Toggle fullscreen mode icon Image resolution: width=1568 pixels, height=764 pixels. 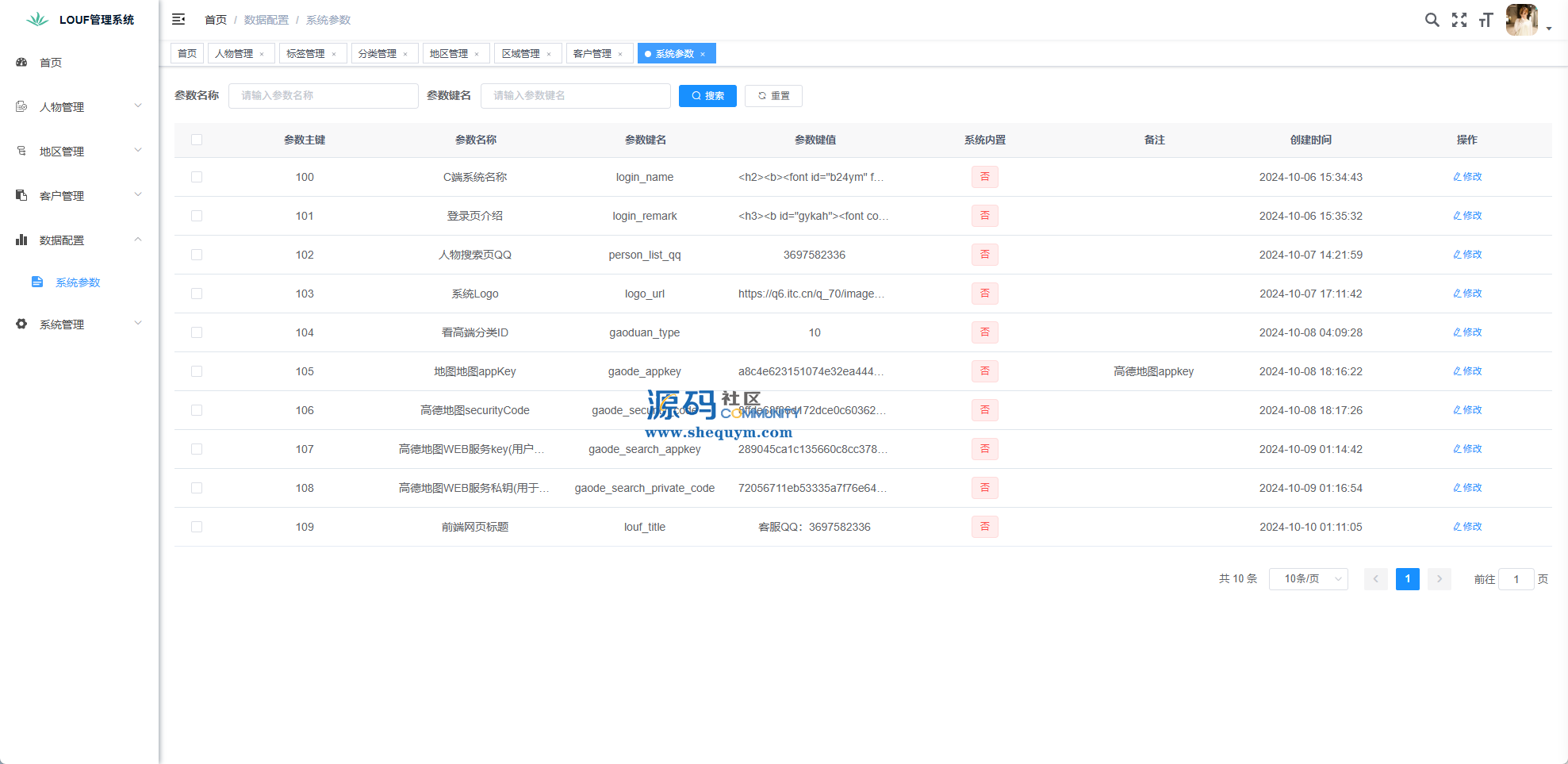(1459, 20)
